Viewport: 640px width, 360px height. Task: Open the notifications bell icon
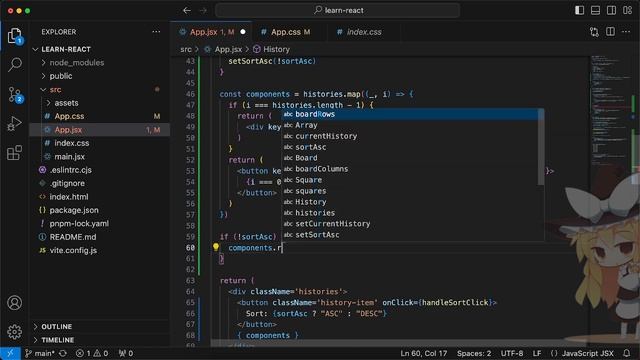[x=627, y=353]
